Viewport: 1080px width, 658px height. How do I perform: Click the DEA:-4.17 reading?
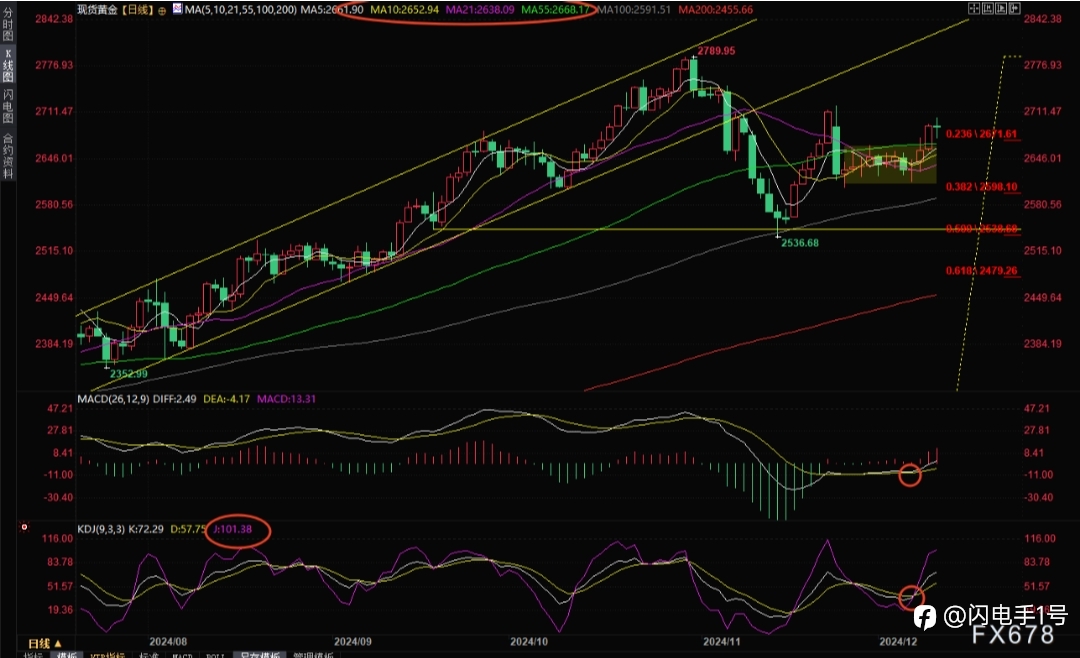(227, 399)
